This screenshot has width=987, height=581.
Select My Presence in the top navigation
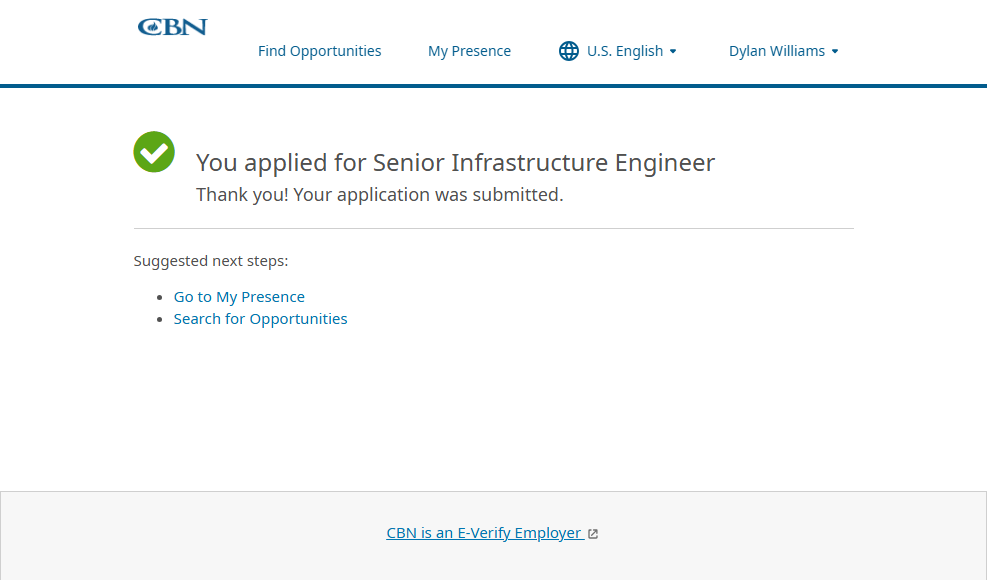[x=469, y=51]
